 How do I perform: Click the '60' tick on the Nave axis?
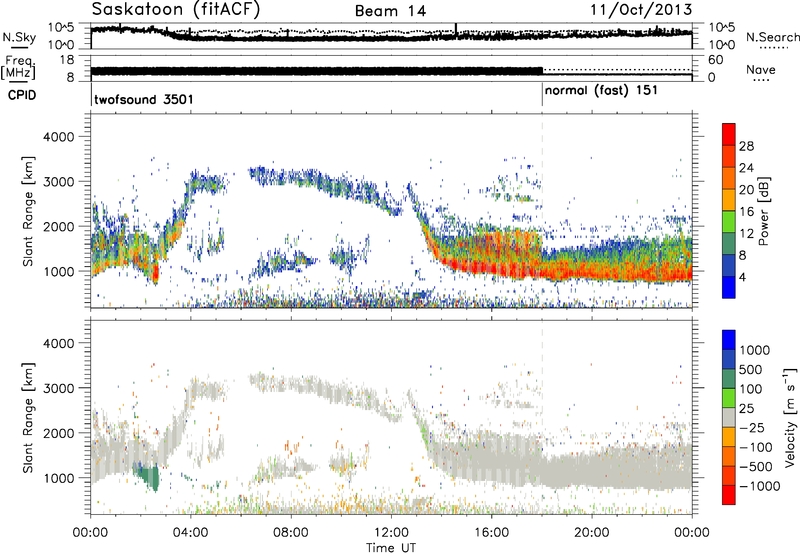[x=716, y=60]
